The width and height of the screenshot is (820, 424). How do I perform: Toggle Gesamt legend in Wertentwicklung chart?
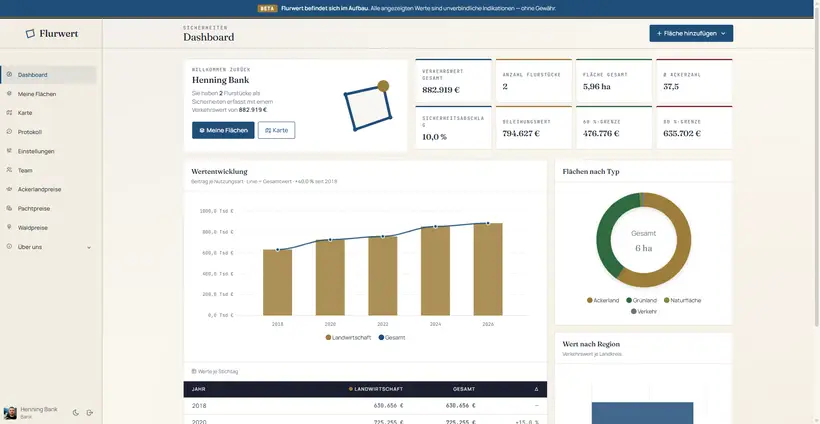pyautogui.click(x=392, y=338)
